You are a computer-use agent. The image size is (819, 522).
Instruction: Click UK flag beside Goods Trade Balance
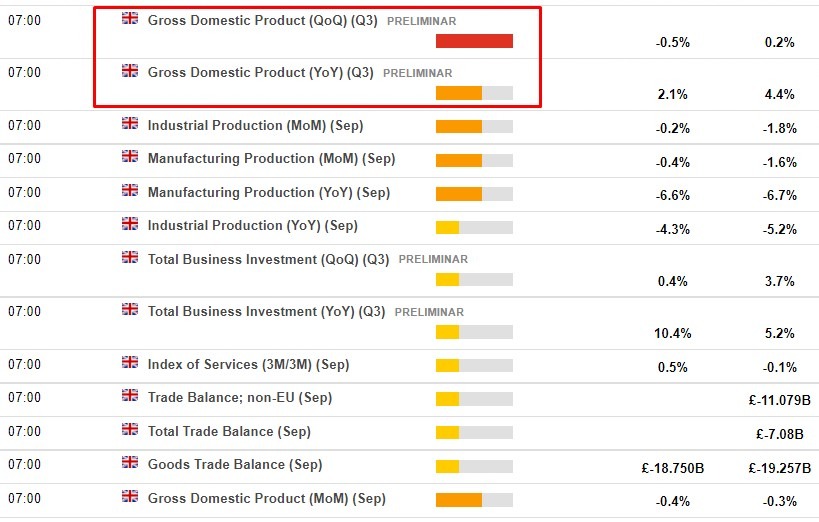coord(130,462)
